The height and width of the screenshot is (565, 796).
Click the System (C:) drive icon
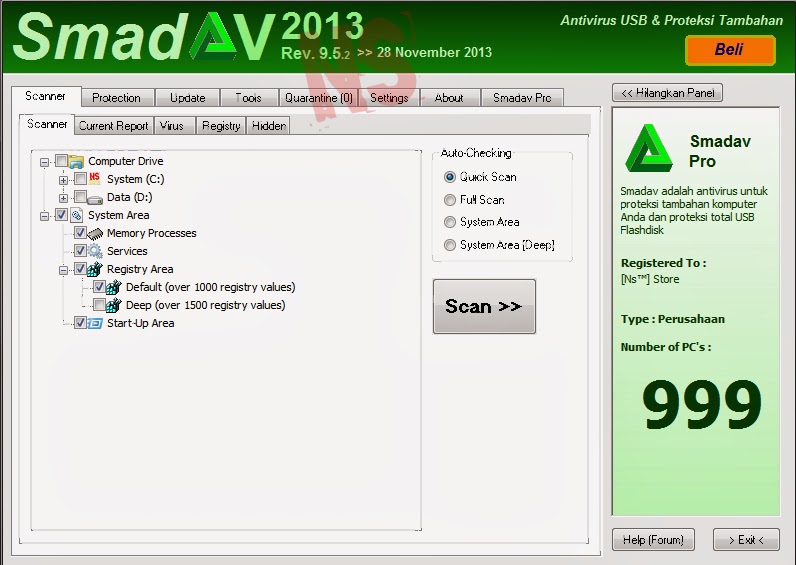tap(95, 179)
